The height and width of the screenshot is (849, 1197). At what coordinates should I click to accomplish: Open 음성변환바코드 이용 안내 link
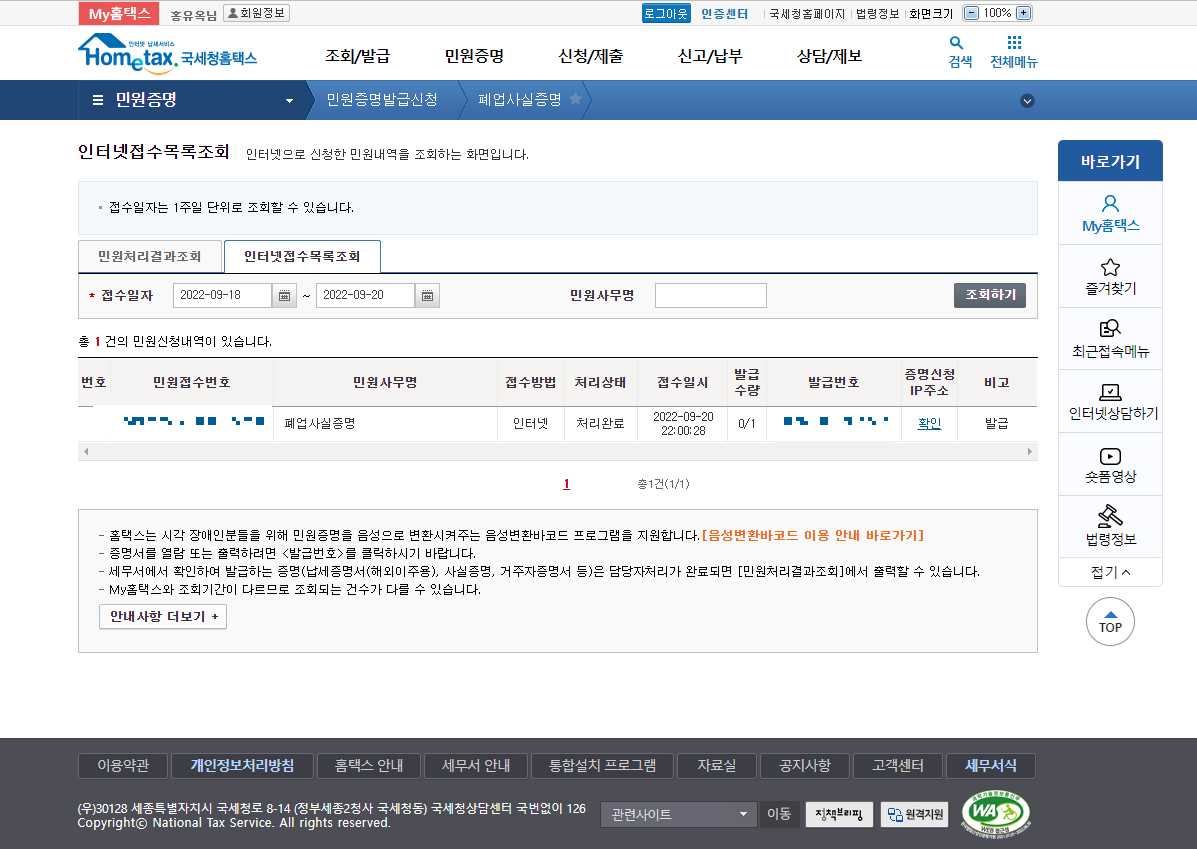coord(813,535)
